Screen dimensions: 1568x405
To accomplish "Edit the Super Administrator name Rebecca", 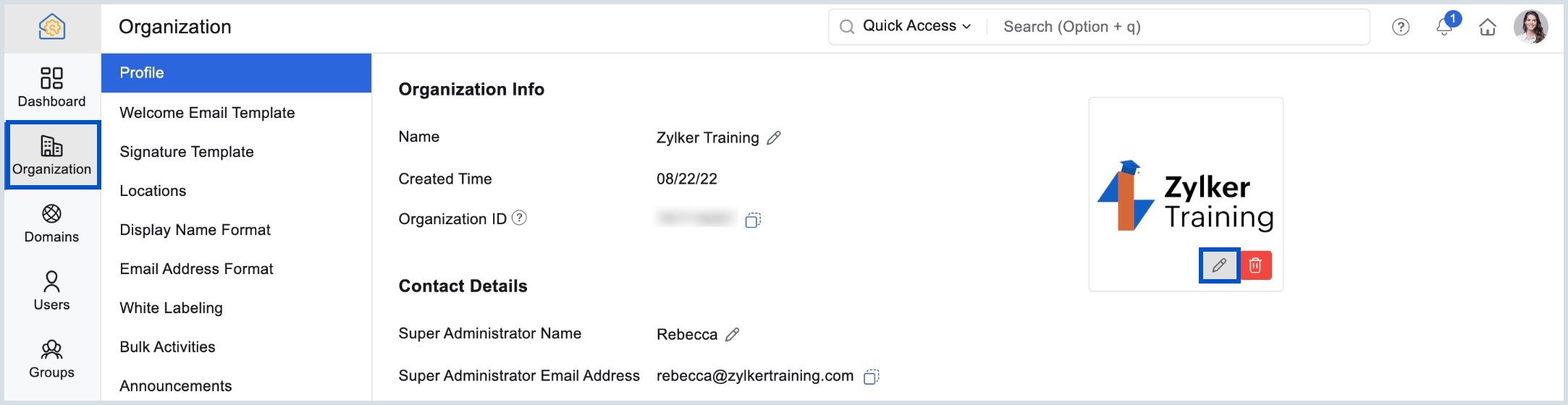I will point(733,334).
